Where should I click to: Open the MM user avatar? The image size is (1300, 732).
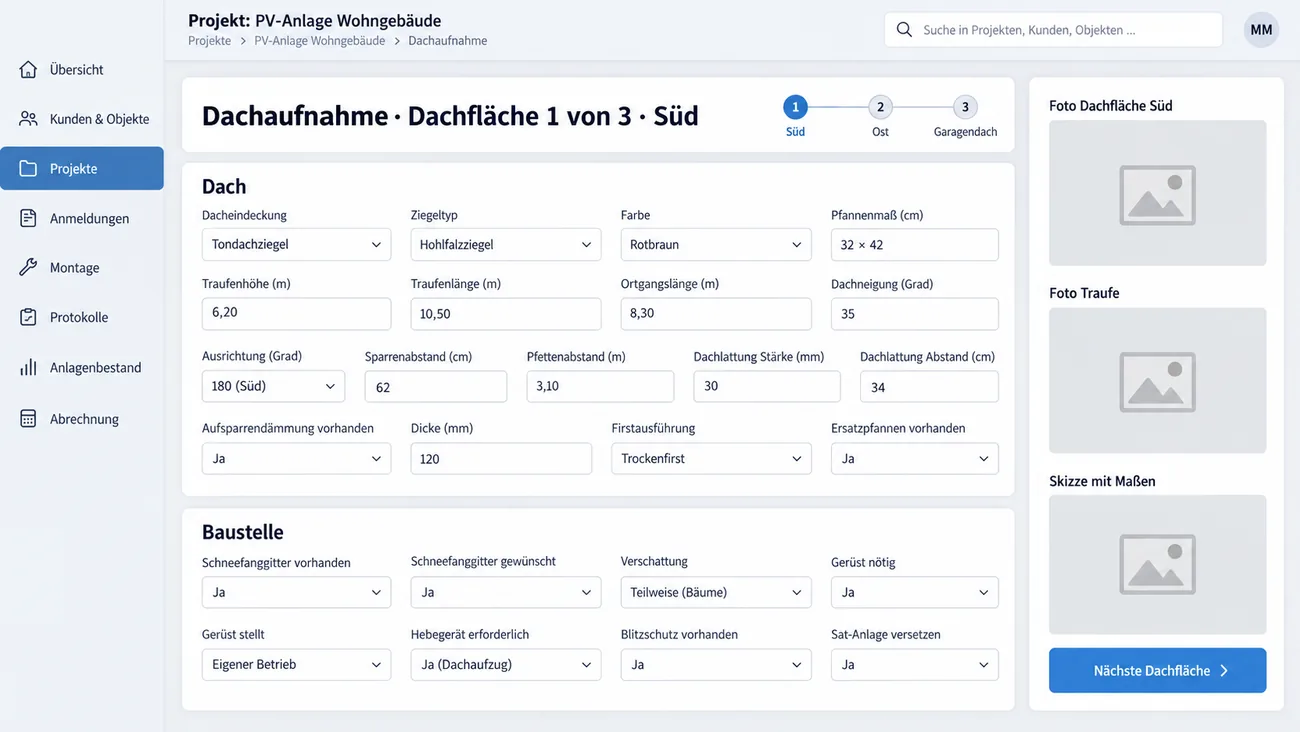tap(1262, 30)
